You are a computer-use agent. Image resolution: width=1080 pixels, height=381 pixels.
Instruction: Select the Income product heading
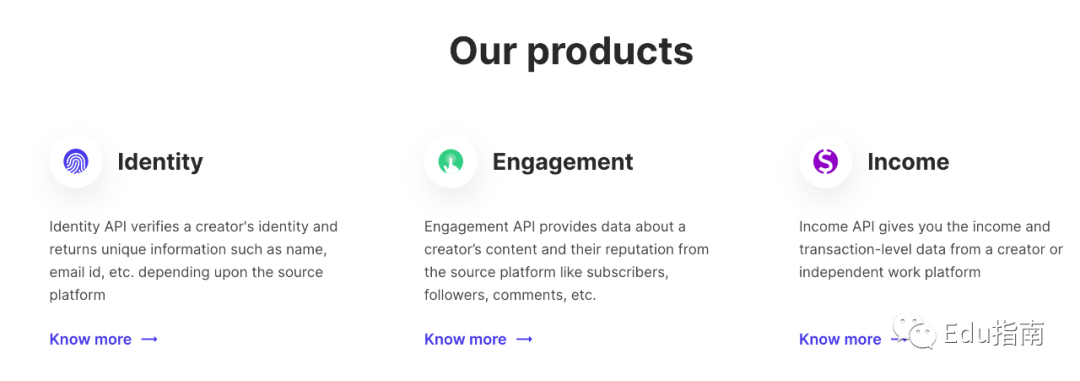pos(908,162)
